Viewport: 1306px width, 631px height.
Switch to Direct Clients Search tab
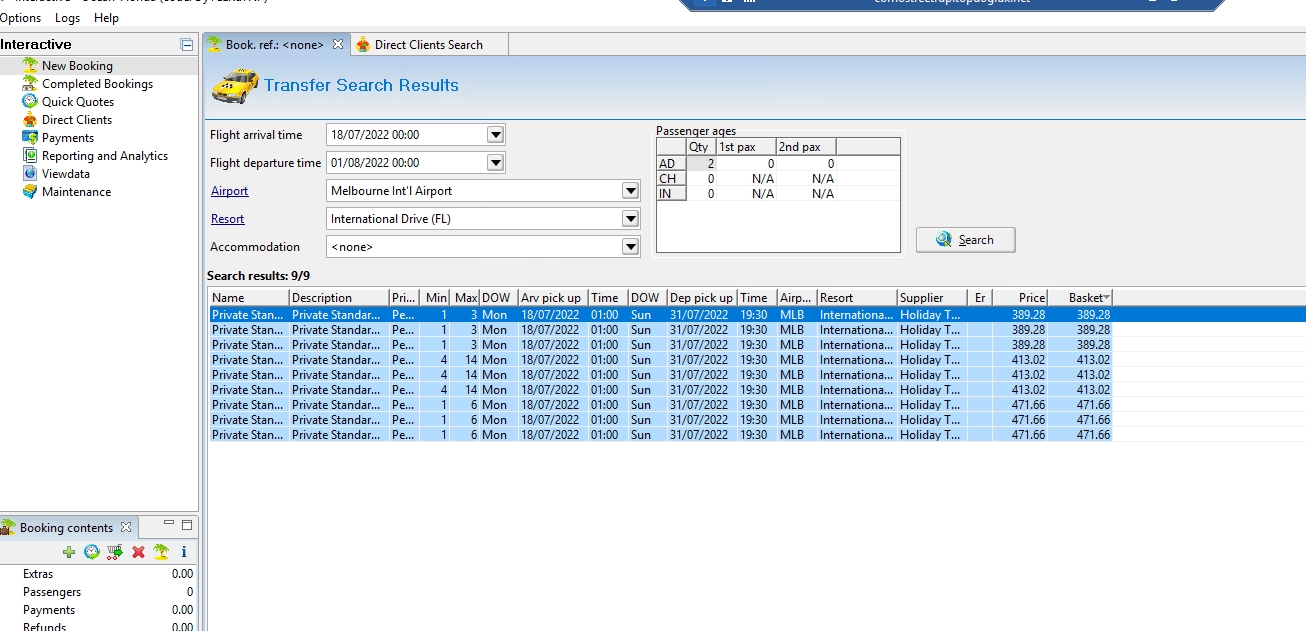click(428, 45)
